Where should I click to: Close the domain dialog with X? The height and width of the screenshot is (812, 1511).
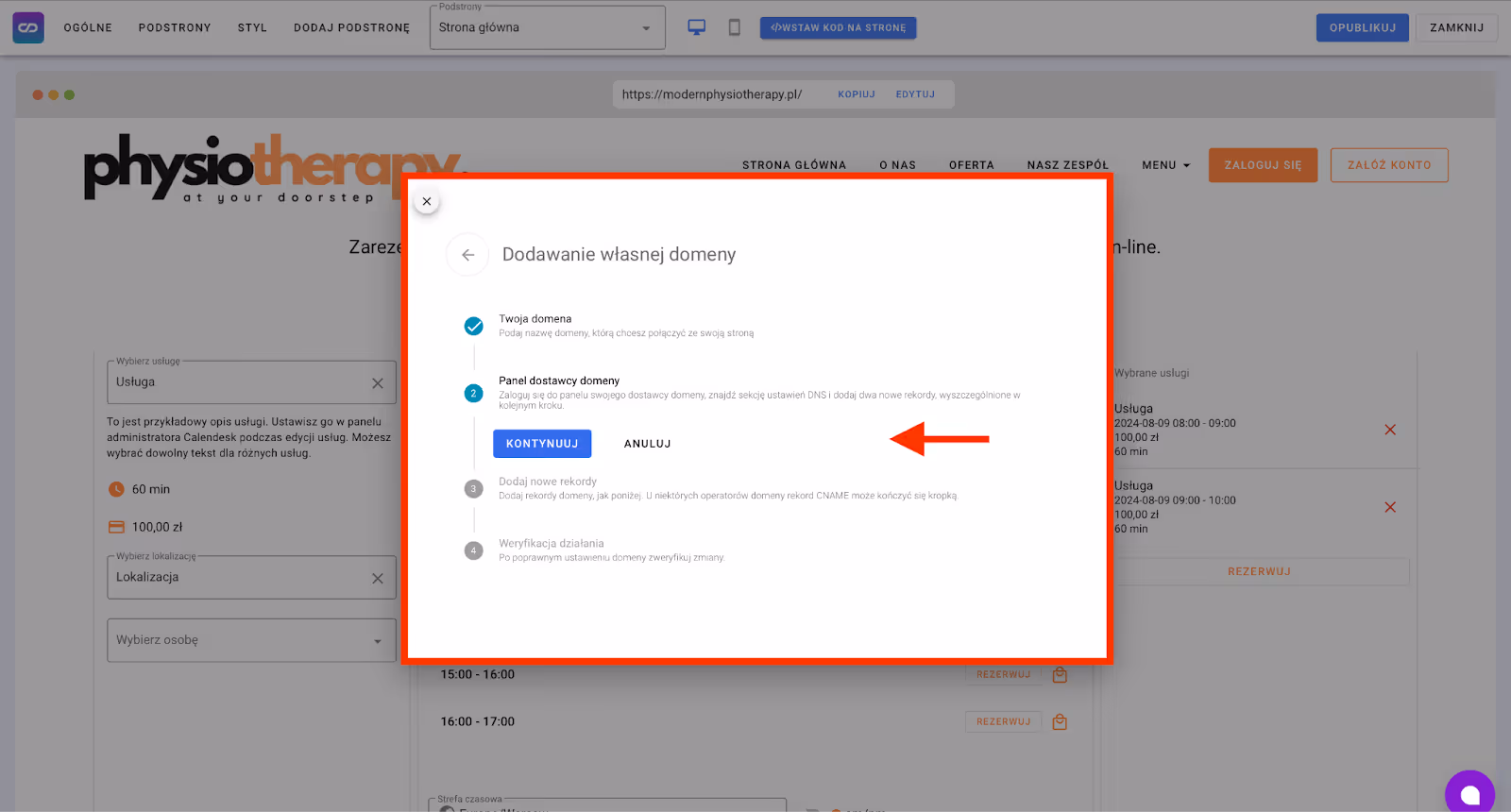[427, 201]
